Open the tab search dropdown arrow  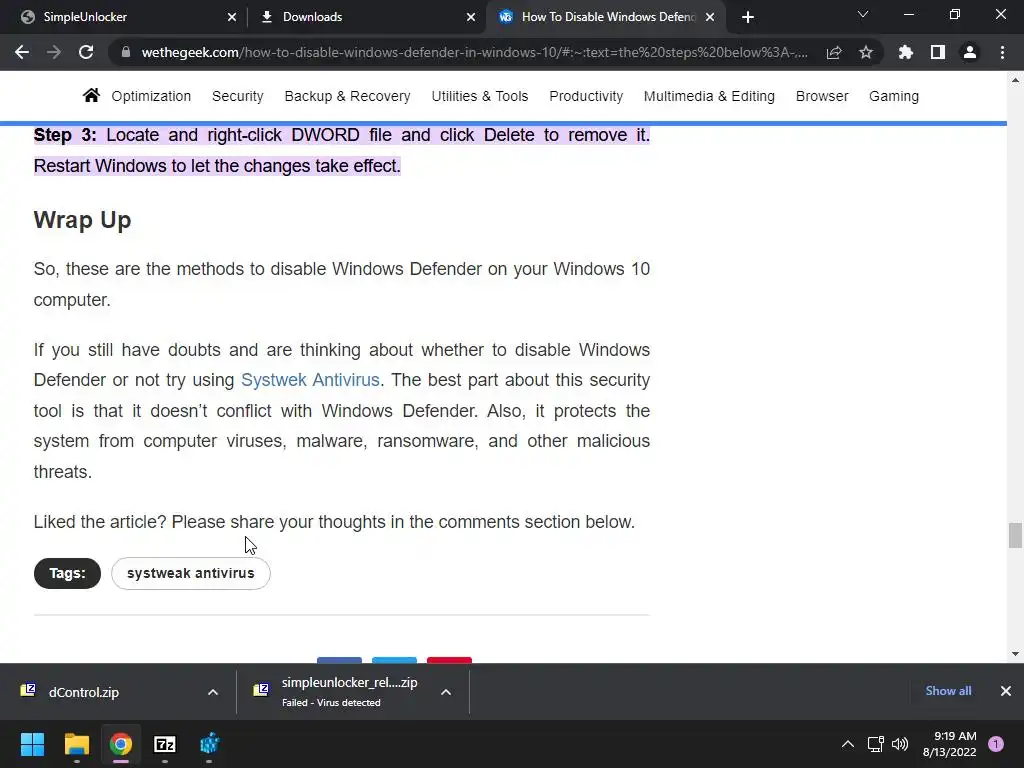point(863,14)
